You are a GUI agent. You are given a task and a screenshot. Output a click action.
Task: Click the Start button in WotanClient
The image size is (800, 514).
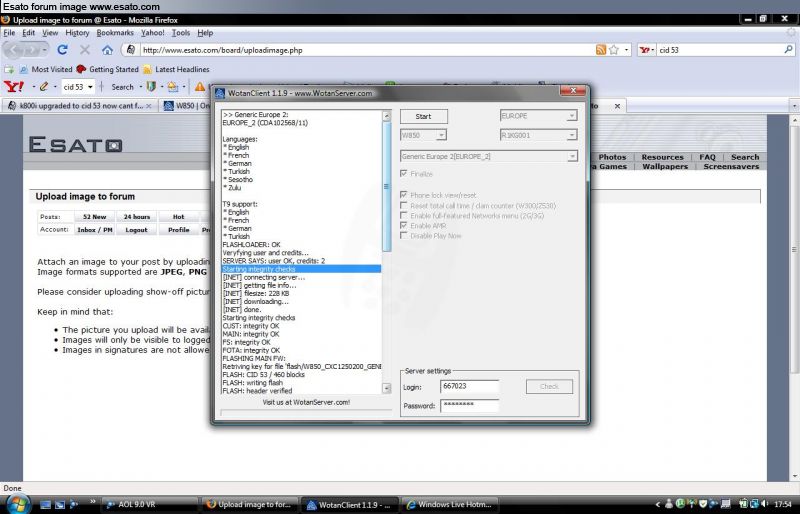click(x=423, y=116)
